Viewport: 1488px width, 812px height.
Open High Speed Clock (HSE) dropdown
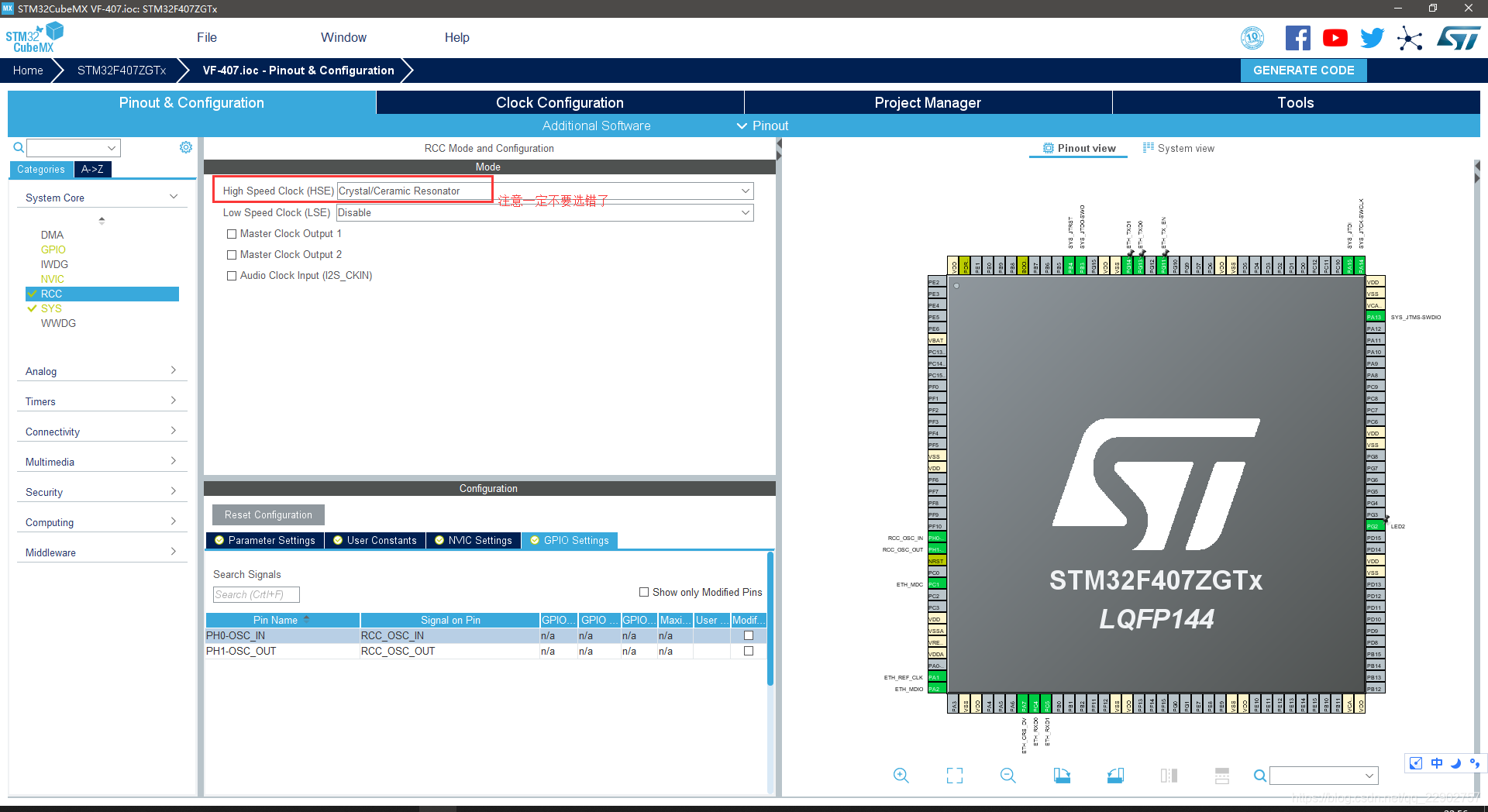tap(545, 191)
